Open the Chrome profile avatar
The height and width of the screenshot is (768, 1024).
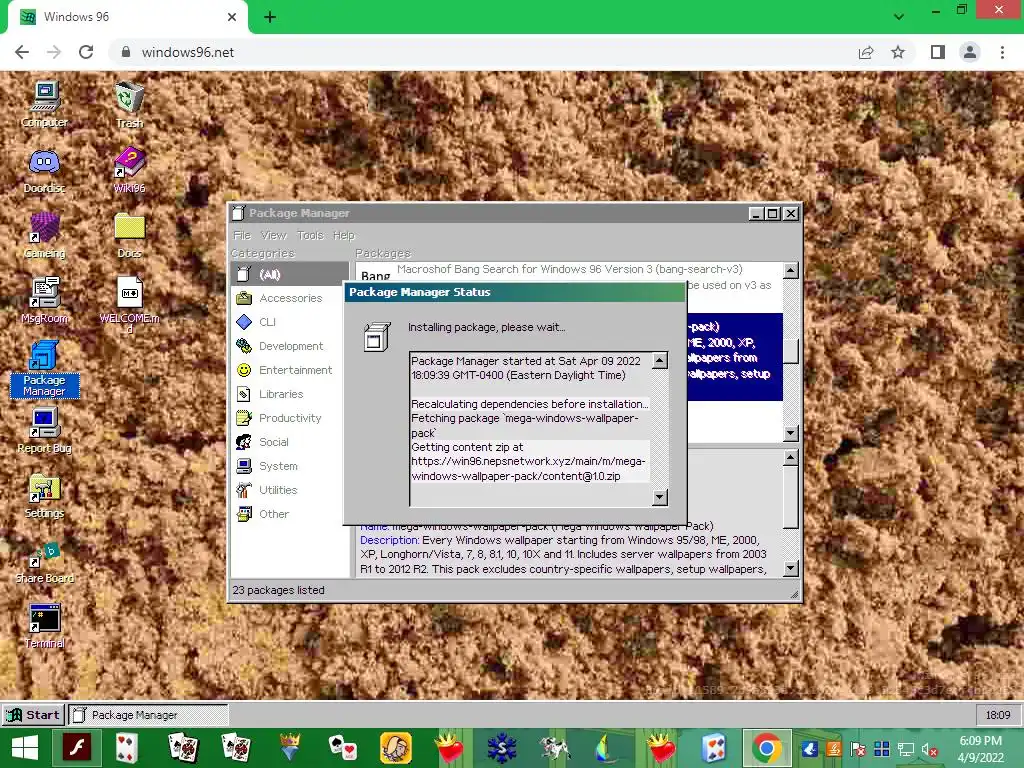click(x=970, y=52)
